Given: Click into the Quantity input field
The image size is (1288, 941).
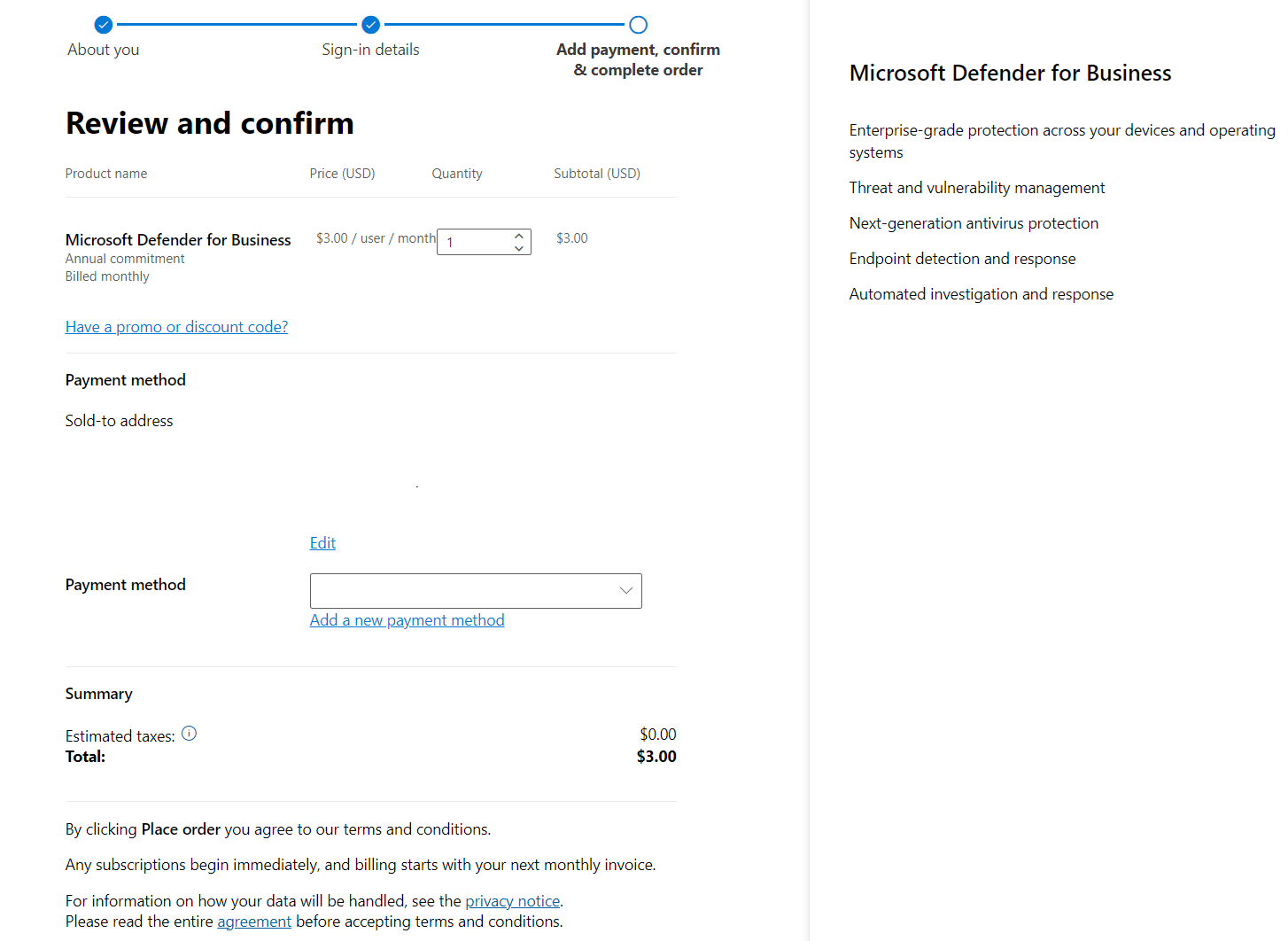Looking at the screenshot, I should tap(474, 242).
